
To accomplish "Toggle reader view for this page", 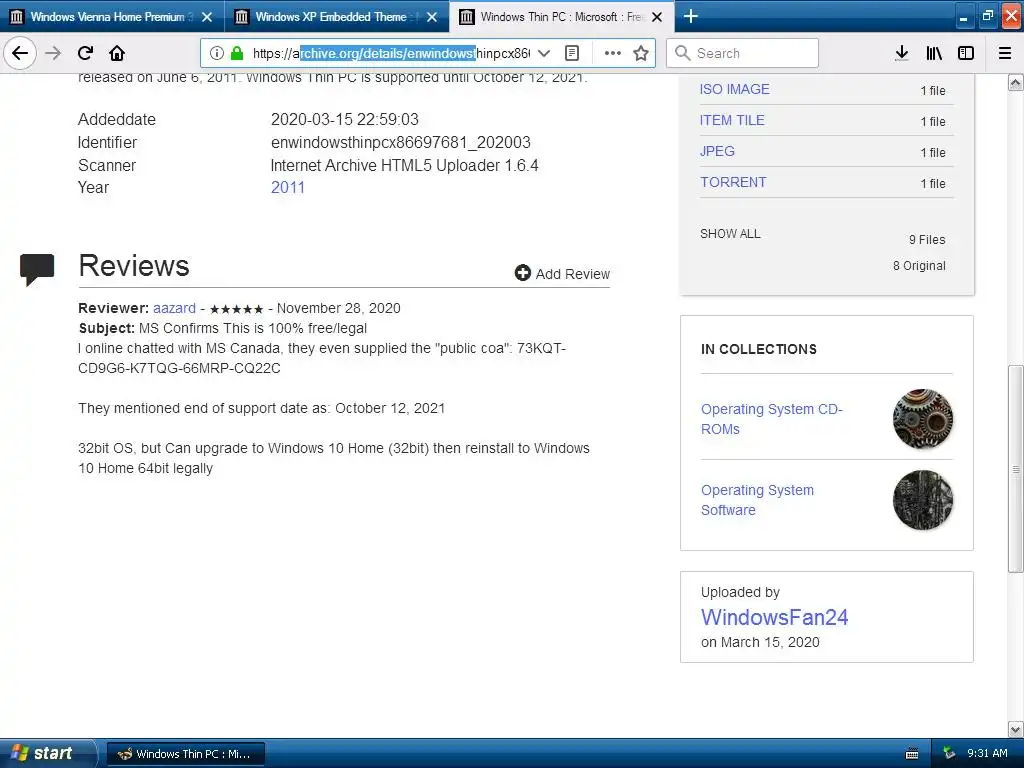I will click(571, 53).
